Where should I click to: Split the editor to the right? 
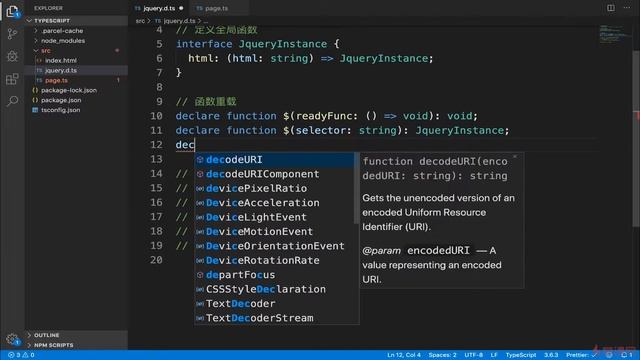point(611,8)
